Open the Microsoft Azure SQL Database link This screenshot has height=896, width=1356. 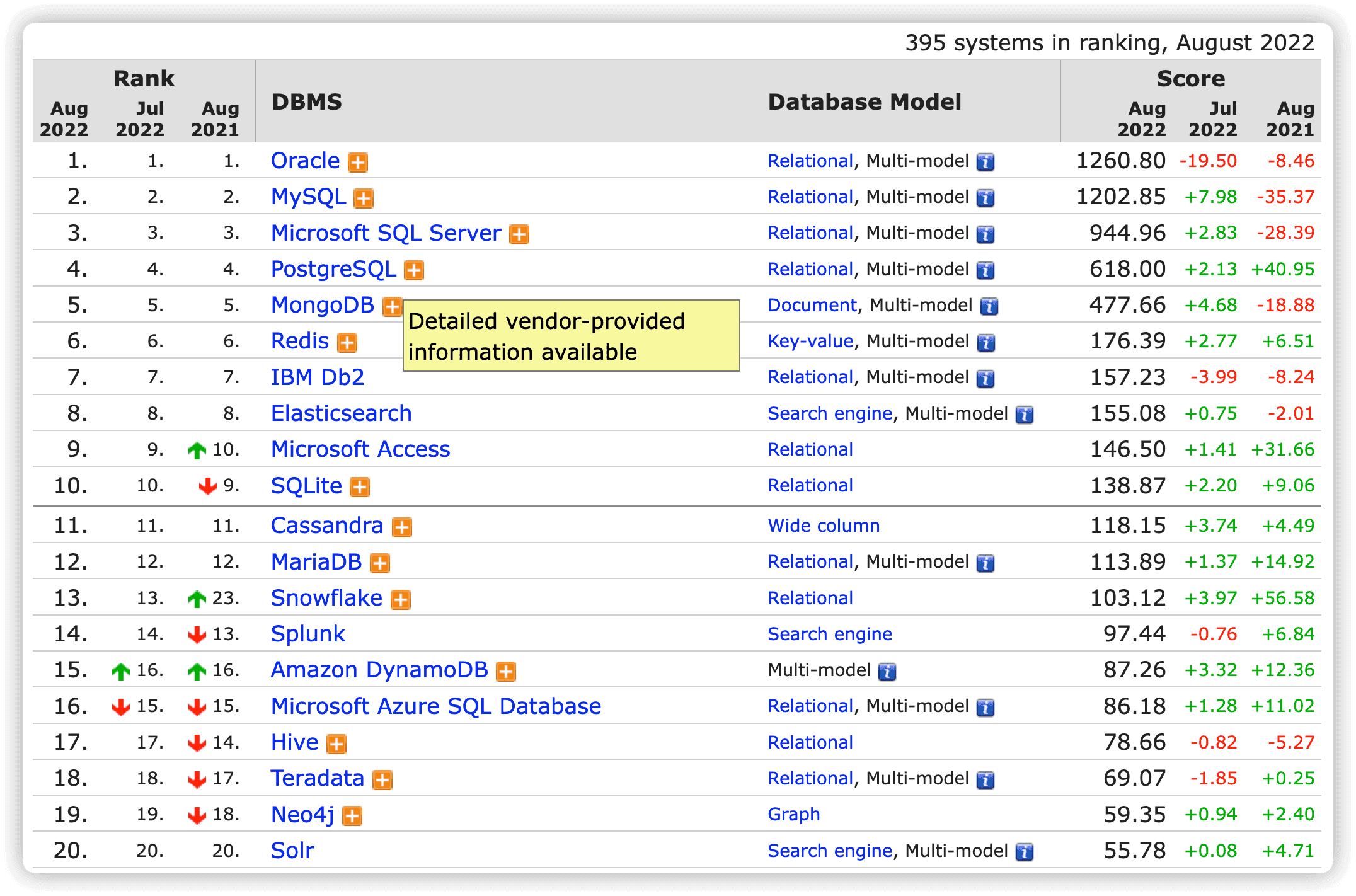click(x=436, y=706)
